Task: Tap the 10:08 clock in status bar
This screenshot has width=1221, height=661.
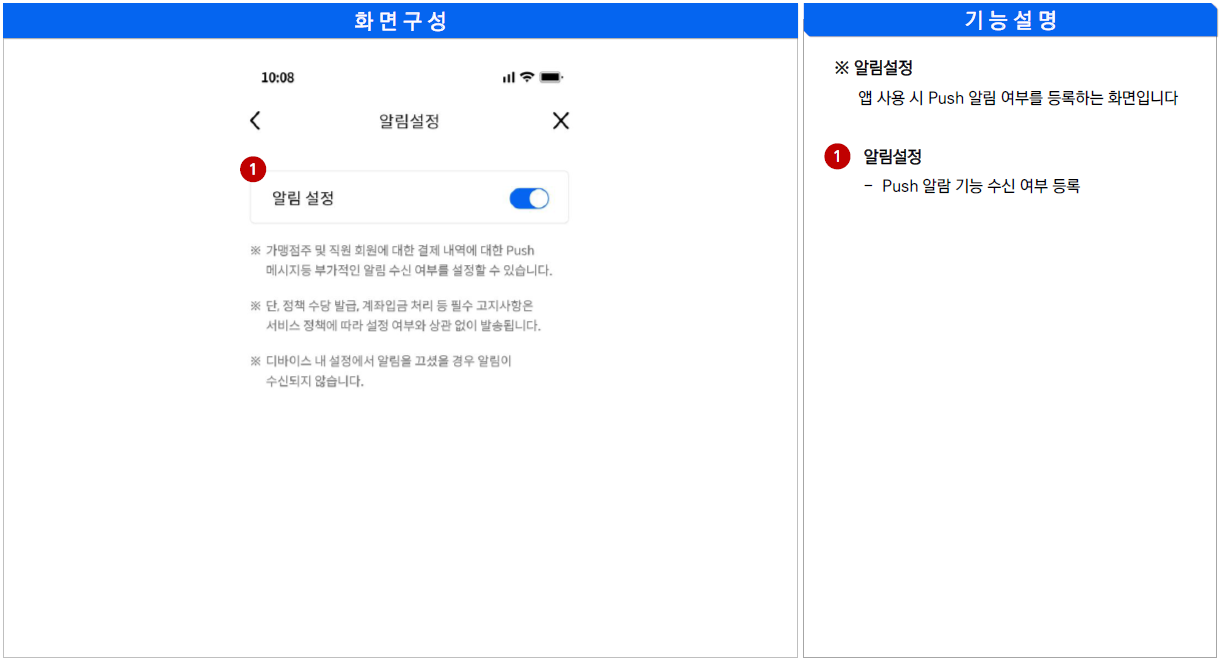Action: (x=278, y=78)
